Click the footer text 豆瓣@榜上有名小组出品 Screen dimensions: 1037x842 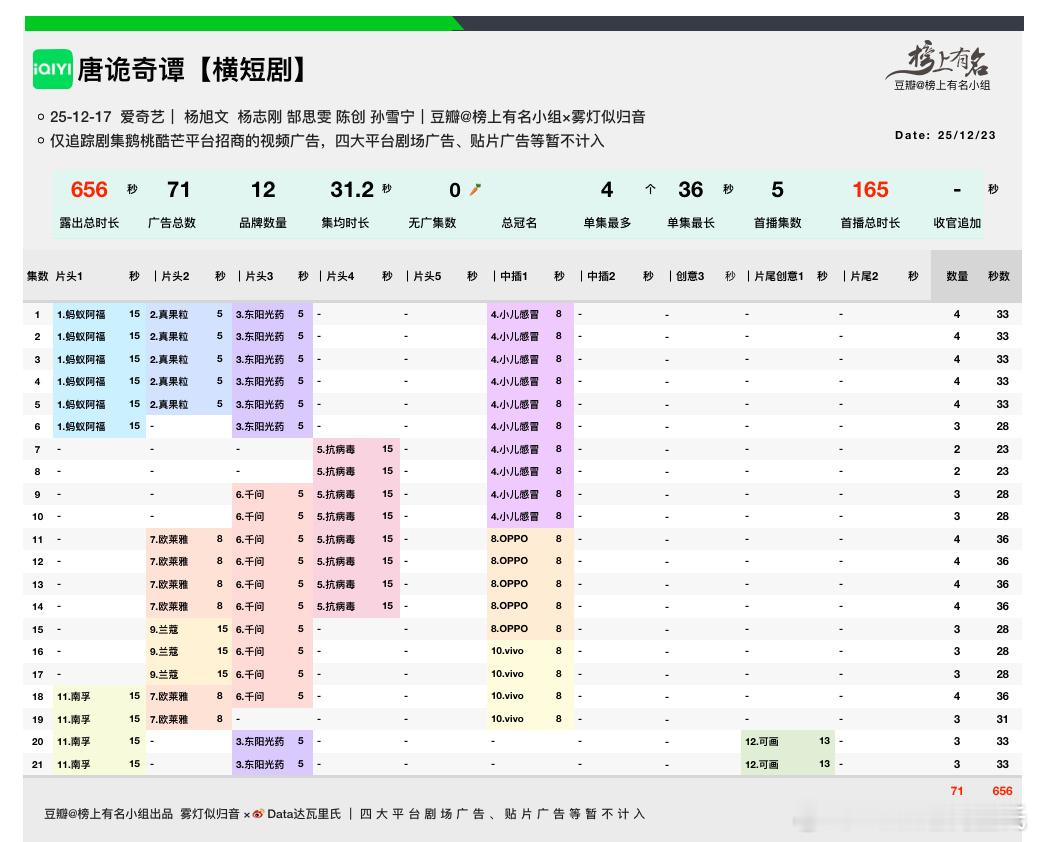pos(108,814)
